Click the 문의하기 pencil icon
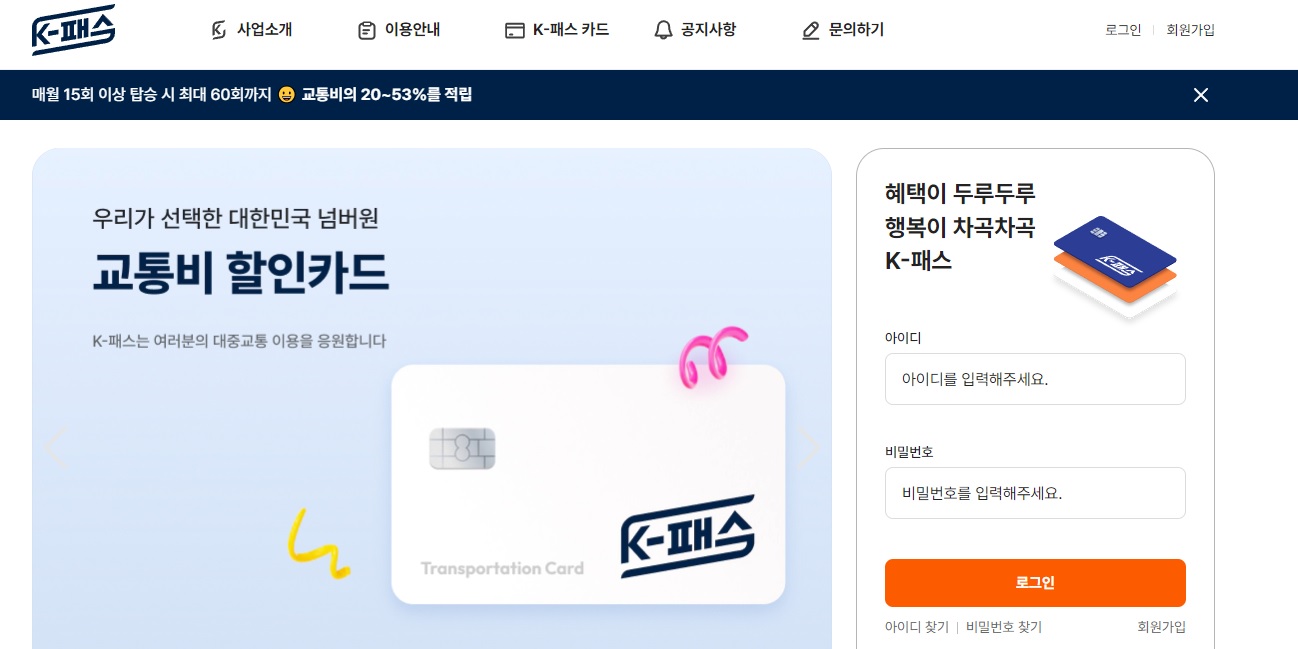 coord(811,30)
